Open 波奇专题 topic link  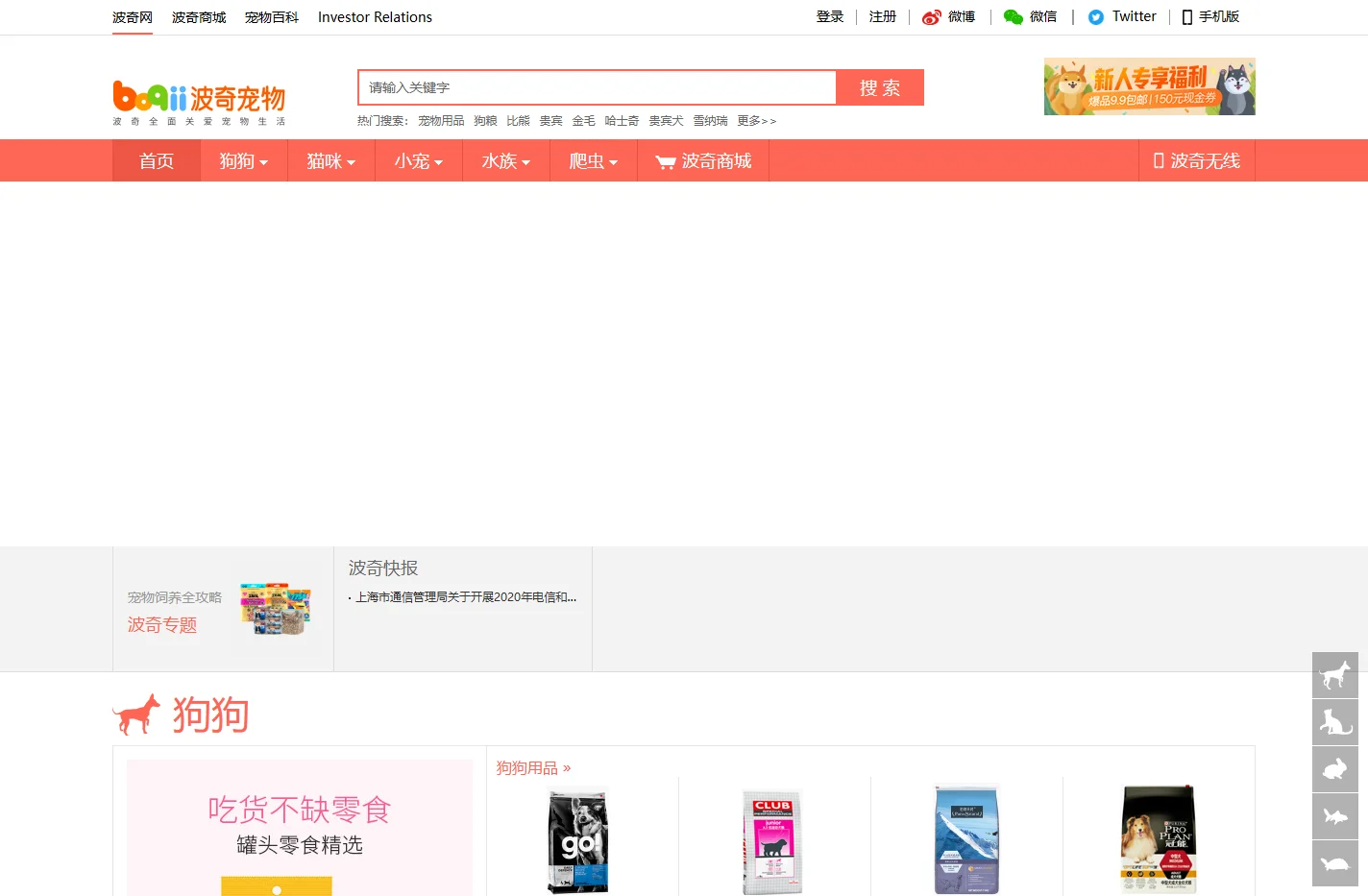click(162, 625)
